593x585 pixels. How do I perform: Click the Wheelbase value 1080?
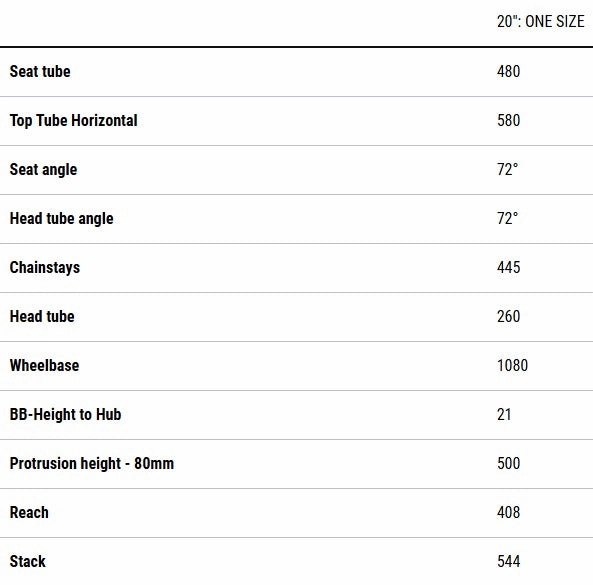click(512, 366)
